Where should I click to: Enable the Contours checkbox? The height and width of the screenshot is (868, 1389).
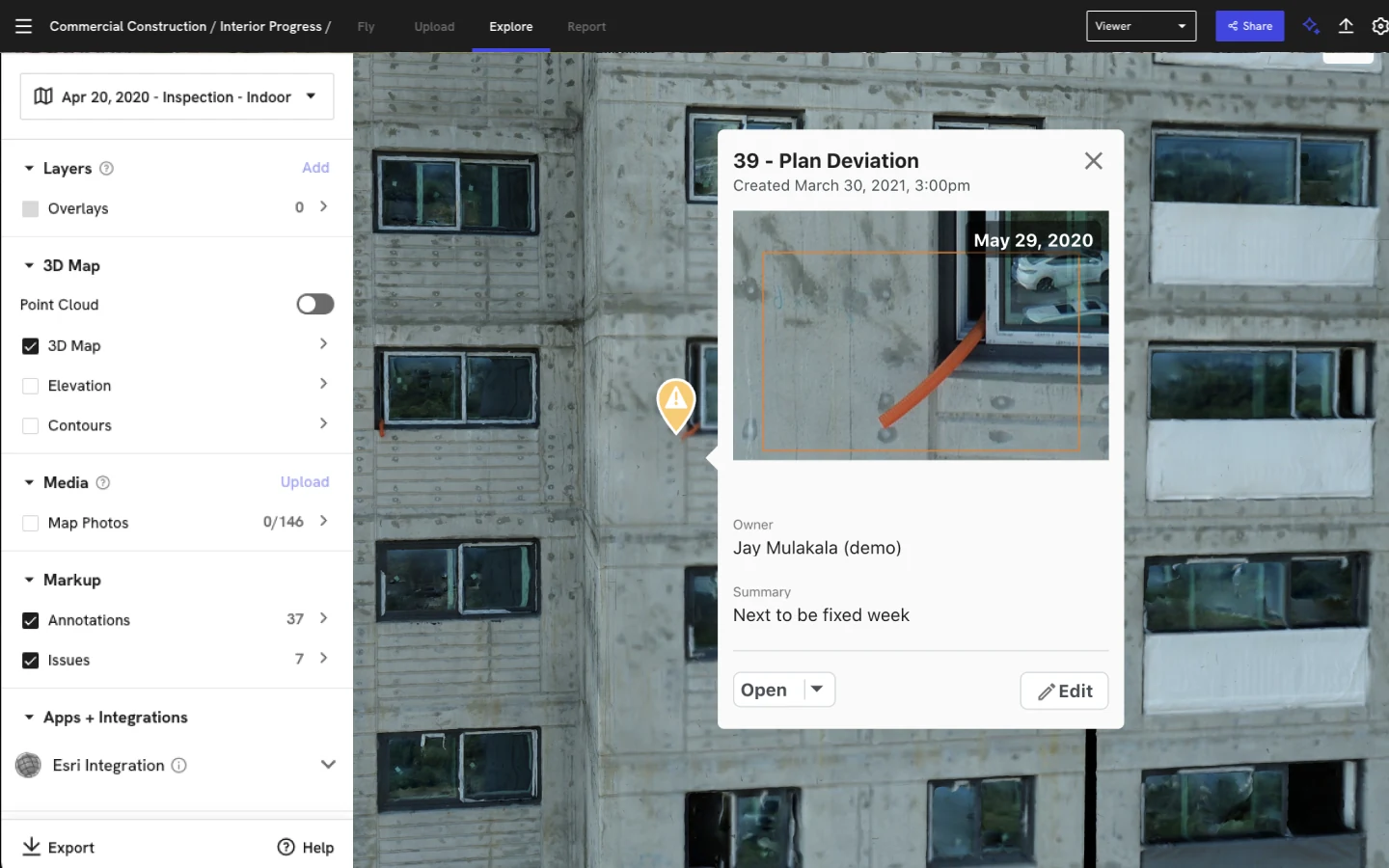click(x=31, y=425)
